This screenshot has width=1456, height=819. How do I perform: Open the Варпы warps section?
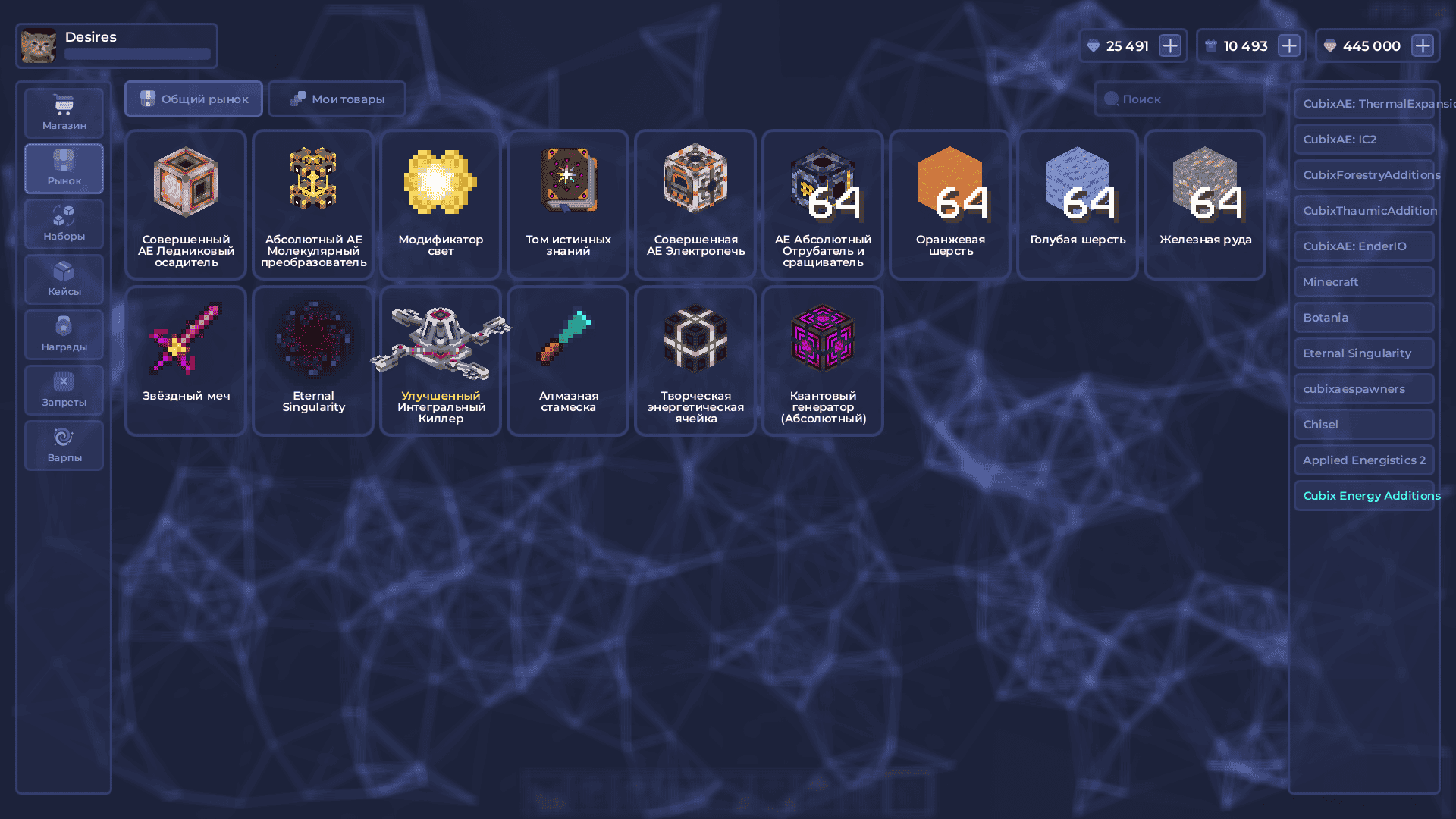[x=64, y=445]
